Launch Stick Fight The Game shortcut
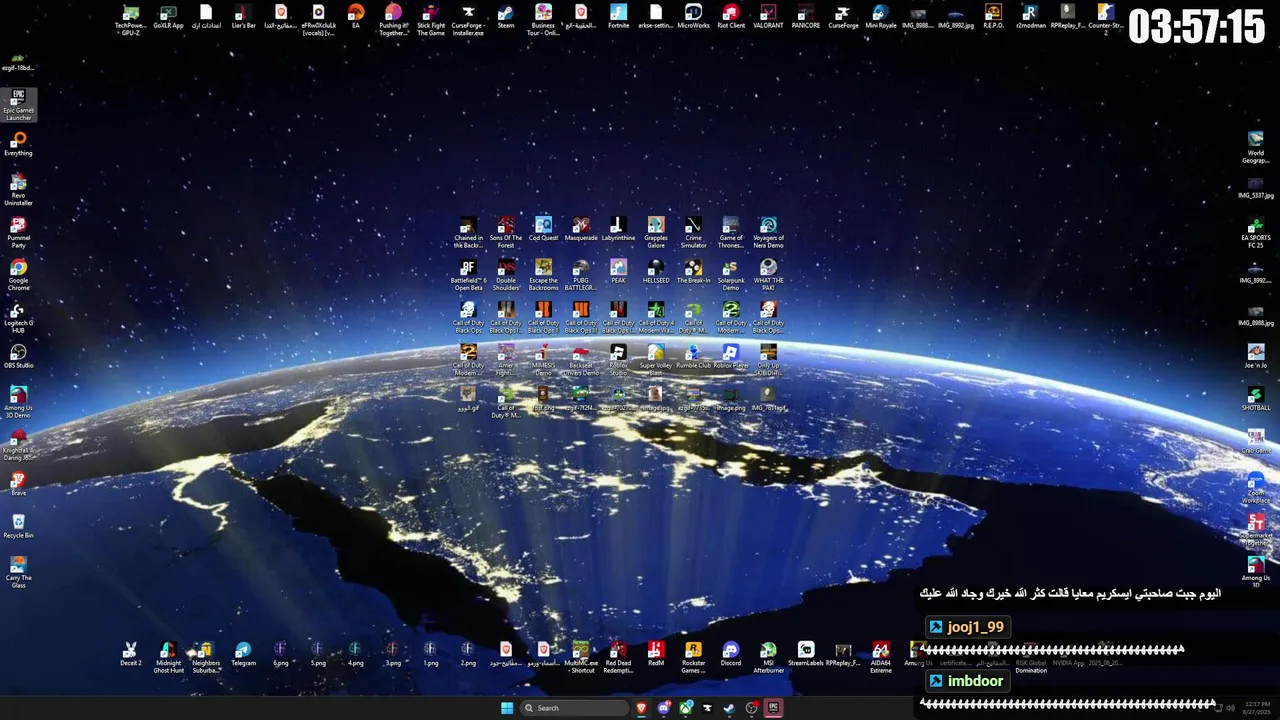Viewport: 1280px width, 720px height. pyautogui.click(x=431, y=19)
